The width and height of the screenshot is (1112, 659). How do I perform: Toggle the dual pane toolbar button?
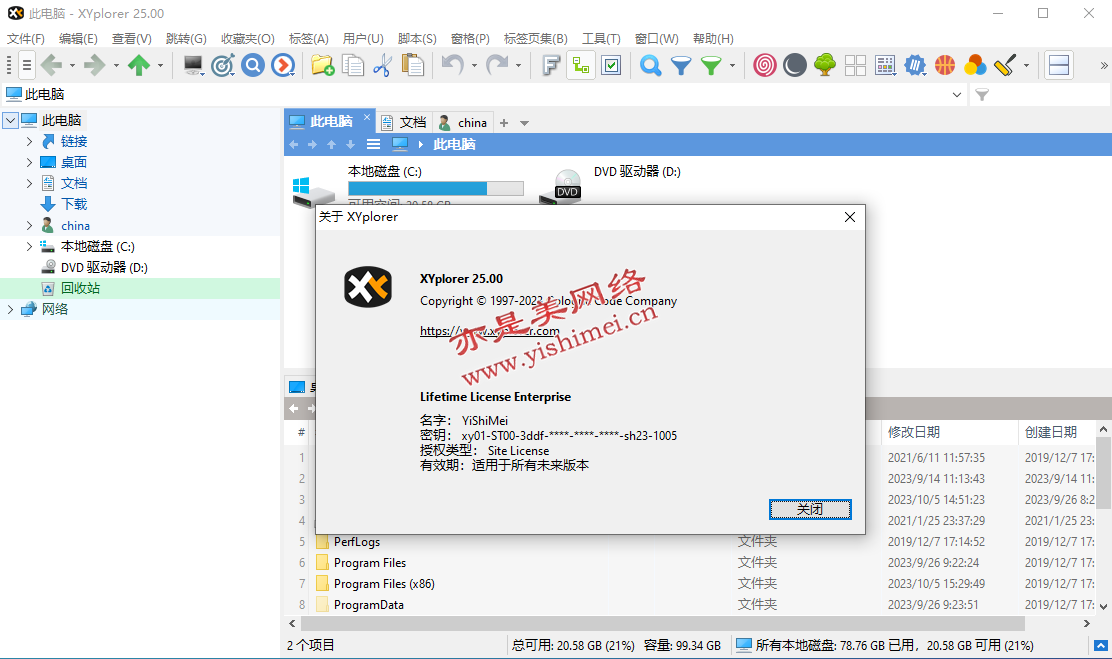(x=1059, y=65)
